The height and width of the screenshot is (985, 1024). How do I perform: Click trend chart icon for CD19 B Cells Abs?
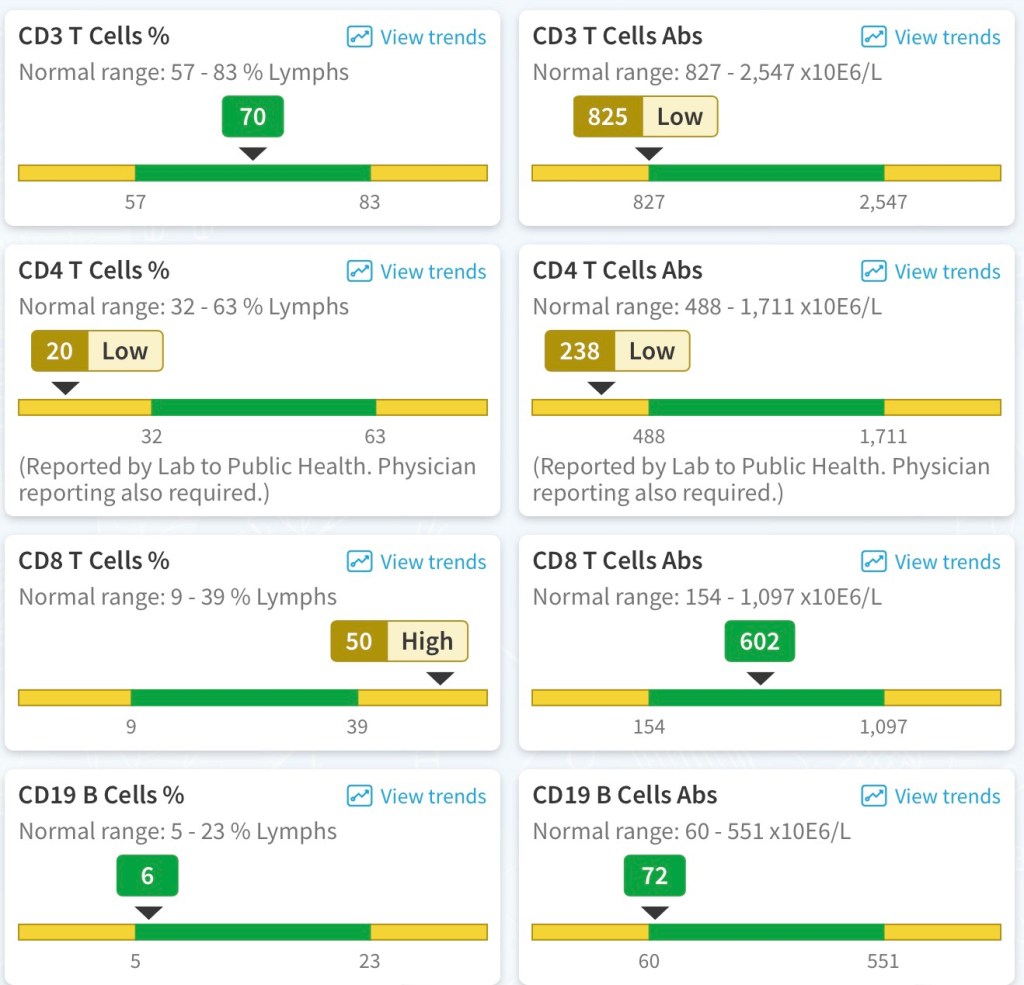coord(873,796)
